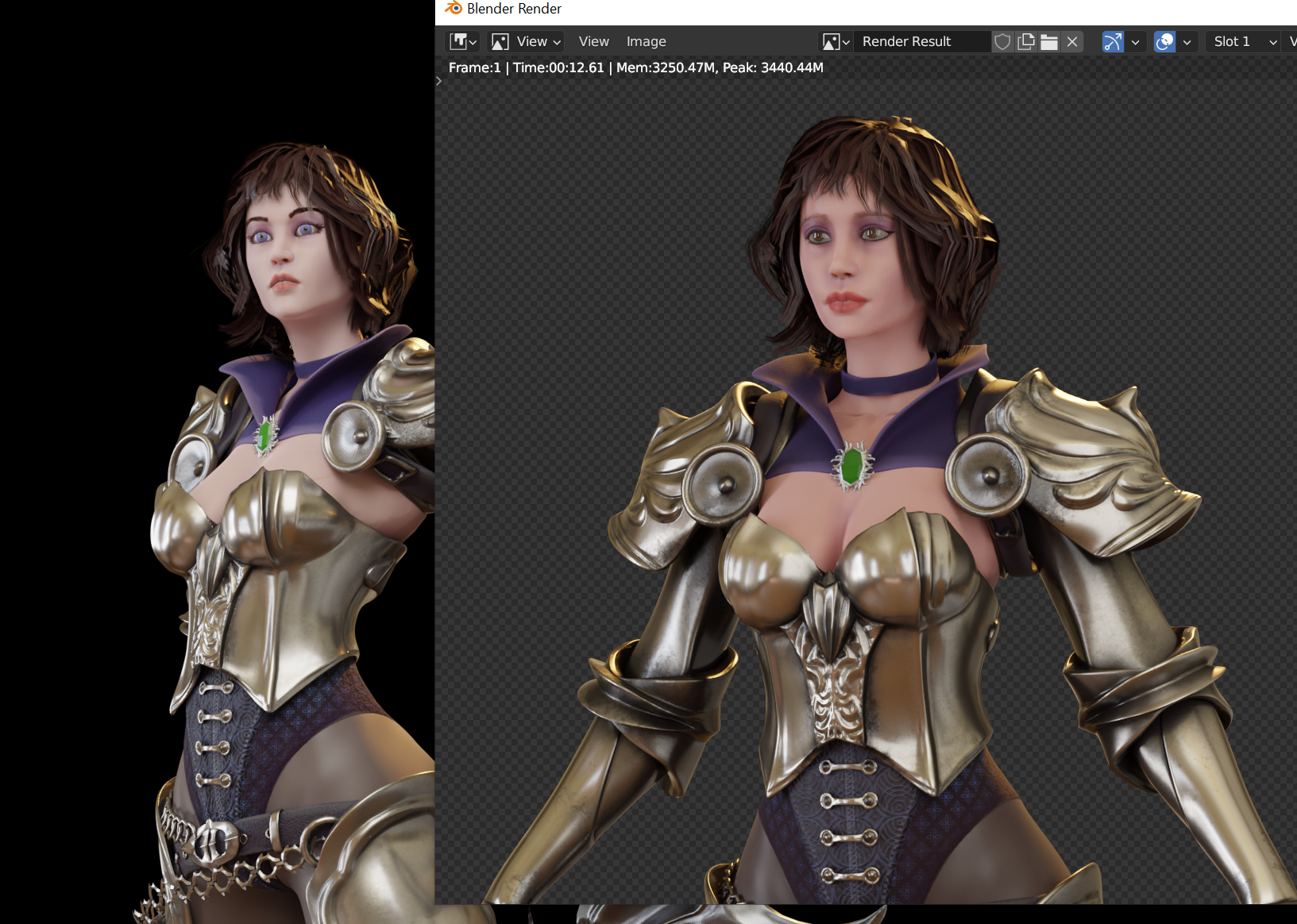Unlink the Render Result image

point(1072,41)
